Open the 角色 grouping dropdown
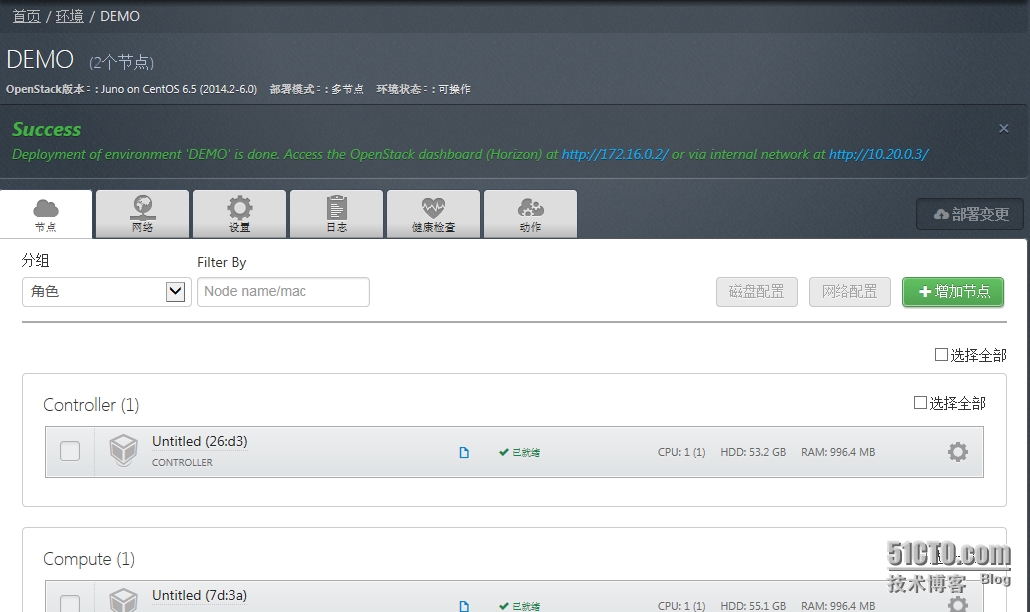The width and height of the screenshot is (1030, 612). [x=106, y=292]
